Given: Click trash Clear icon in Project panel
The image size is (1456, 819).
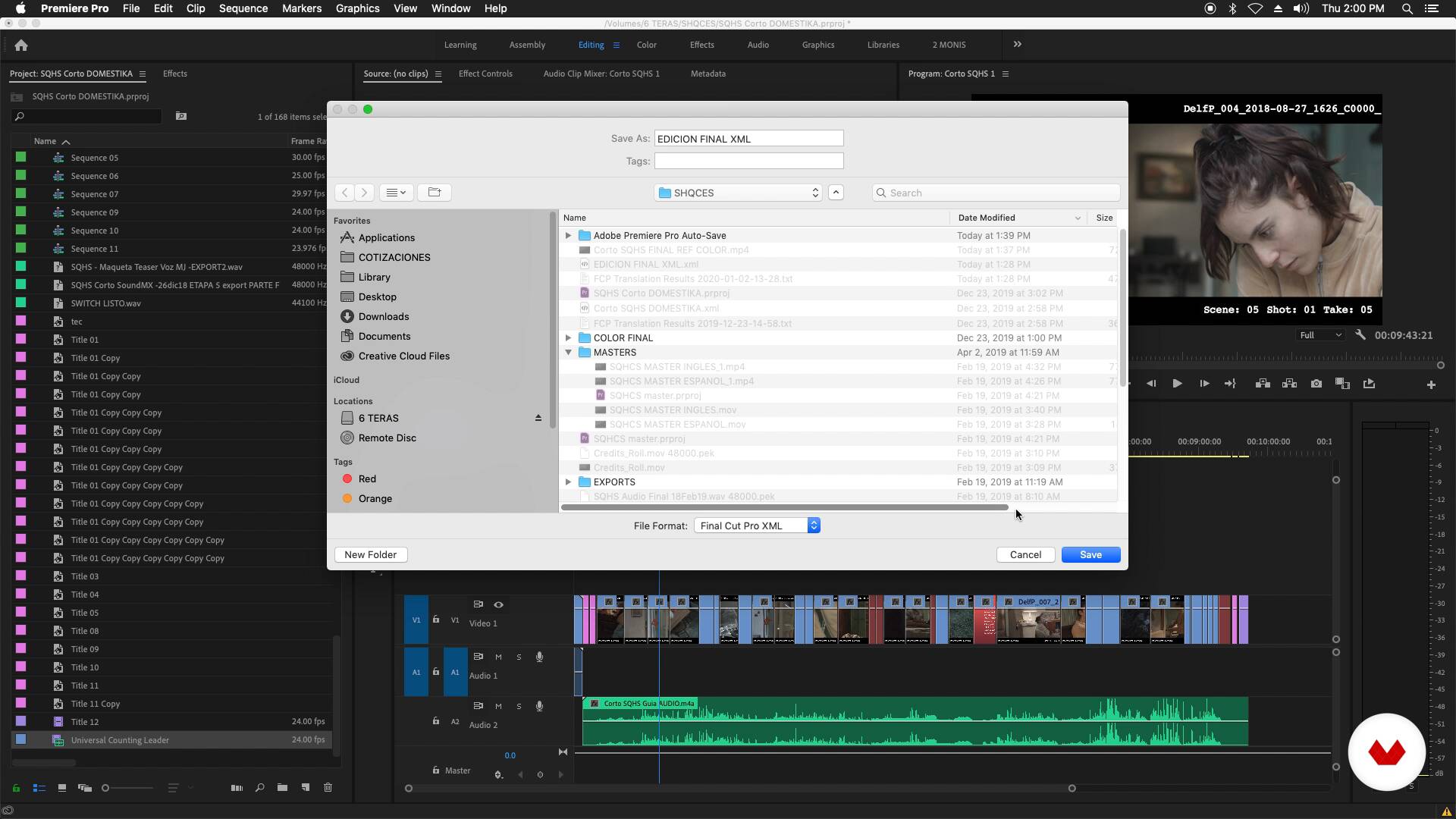Looking at the screenshot, I should (x=328, y=788).
